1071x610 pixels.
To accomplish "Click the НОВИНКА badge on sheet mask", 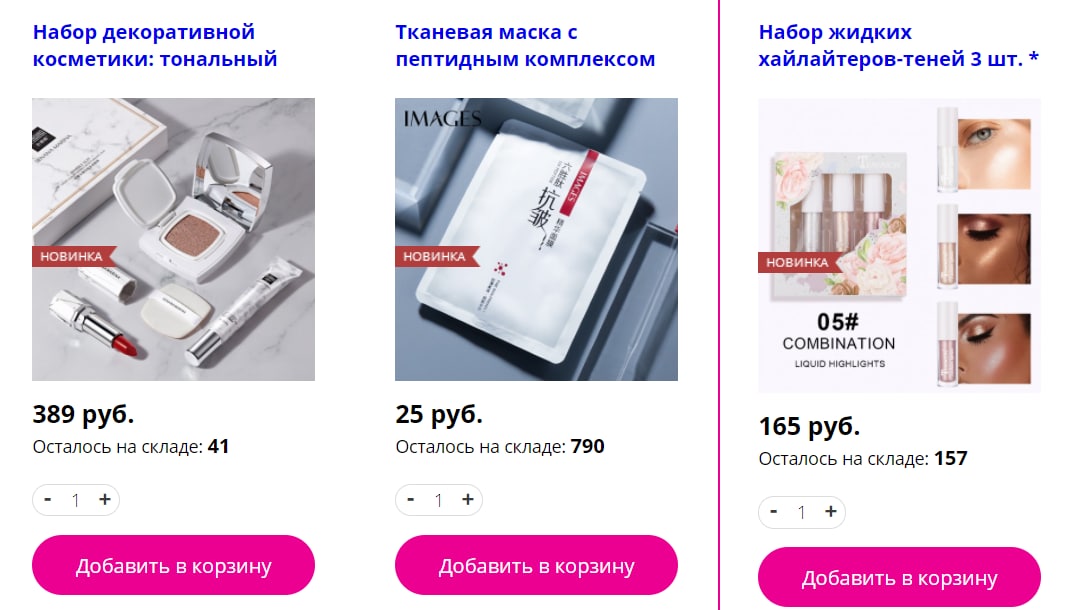I will click(x=435, y=257).
